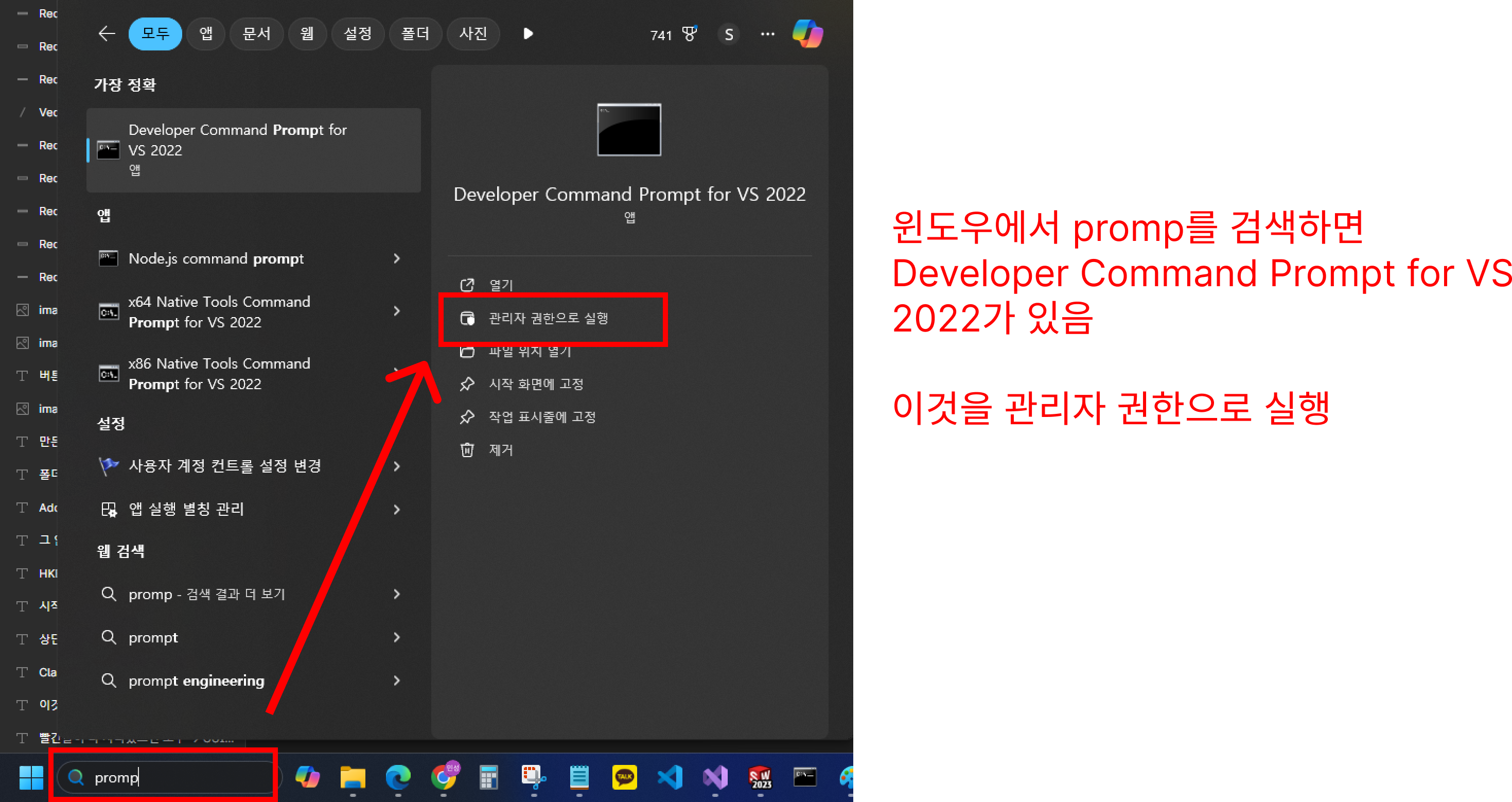Switch to the 설정 filter tab
The image size is (1512, 802).
click(x=358, y=33)
